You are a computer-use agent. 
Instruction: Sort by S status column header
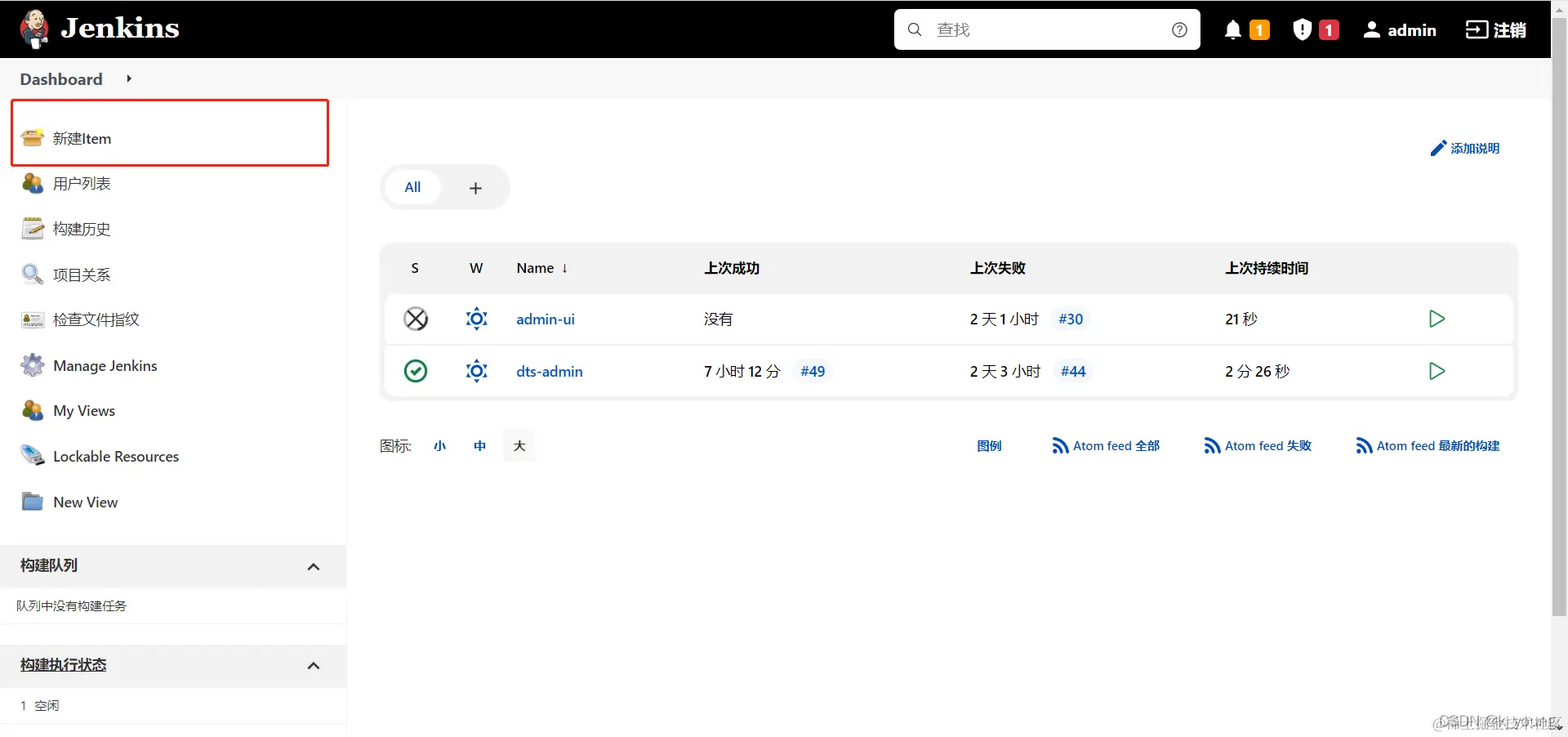click(415, 268)
